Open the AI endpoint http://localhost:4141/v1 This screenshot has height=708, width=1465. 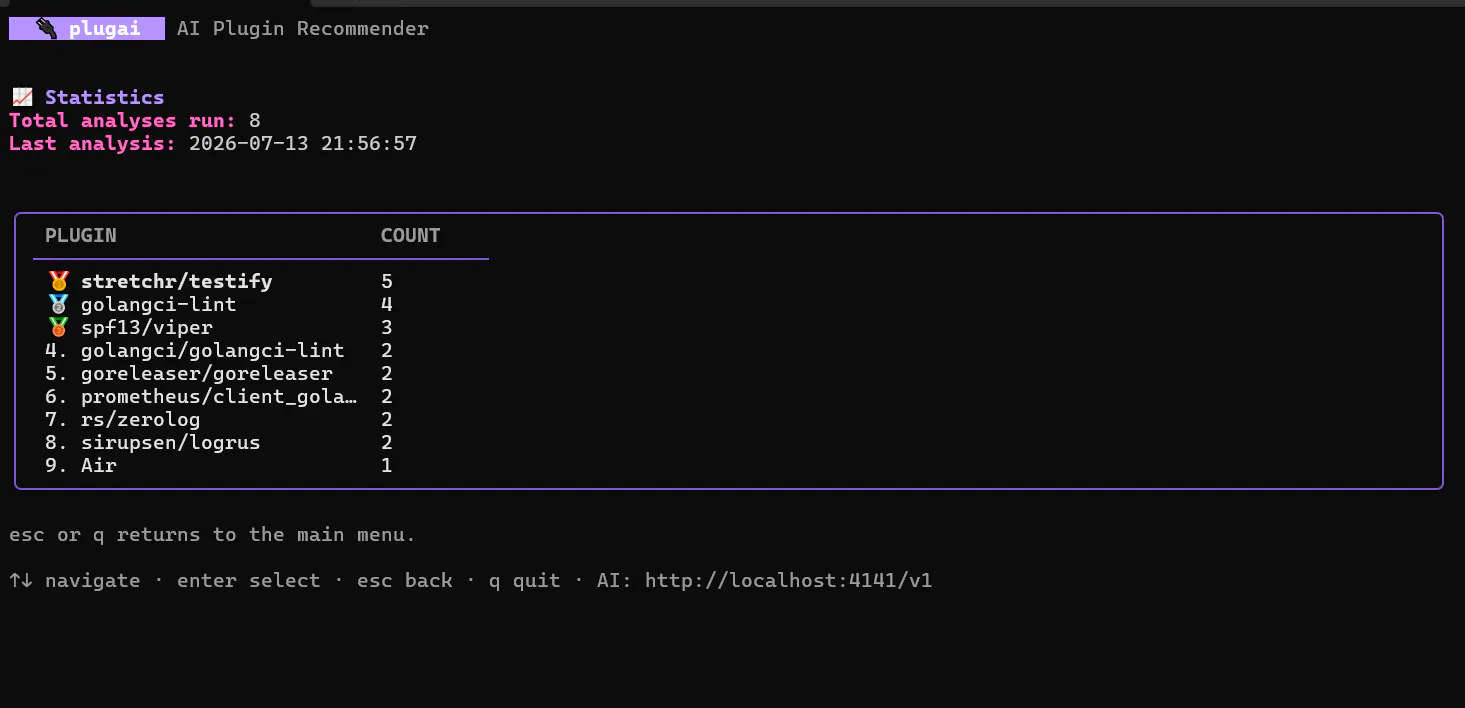click(x=789, y=580)
